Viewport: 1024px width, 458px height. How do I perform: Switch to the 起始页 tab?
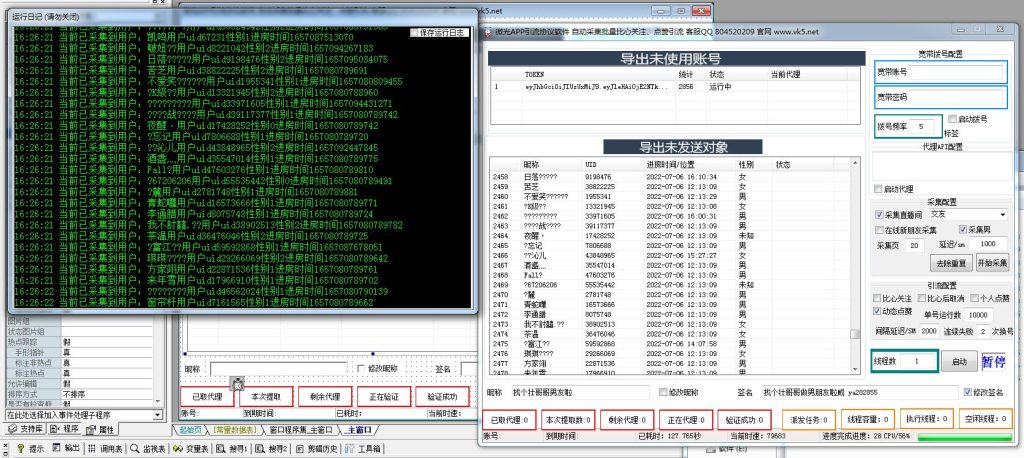[x=192, y=429]
